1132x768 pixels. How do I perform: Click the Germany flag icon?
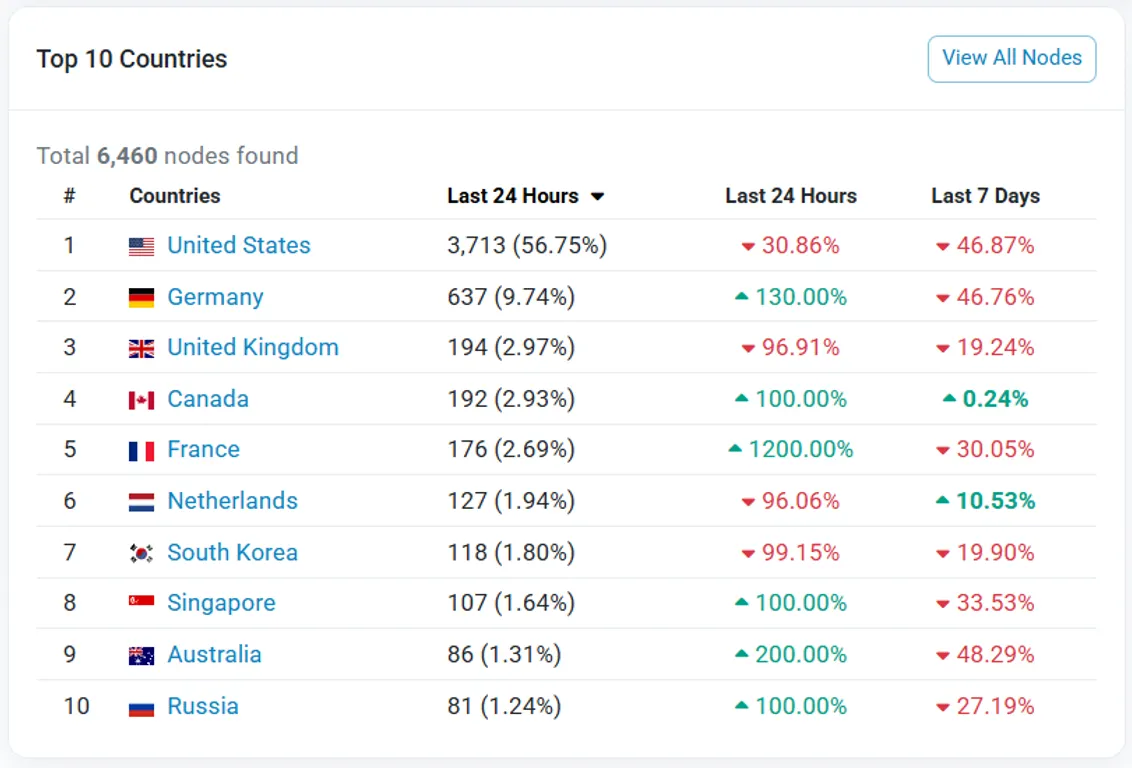(x=142, y=297)
